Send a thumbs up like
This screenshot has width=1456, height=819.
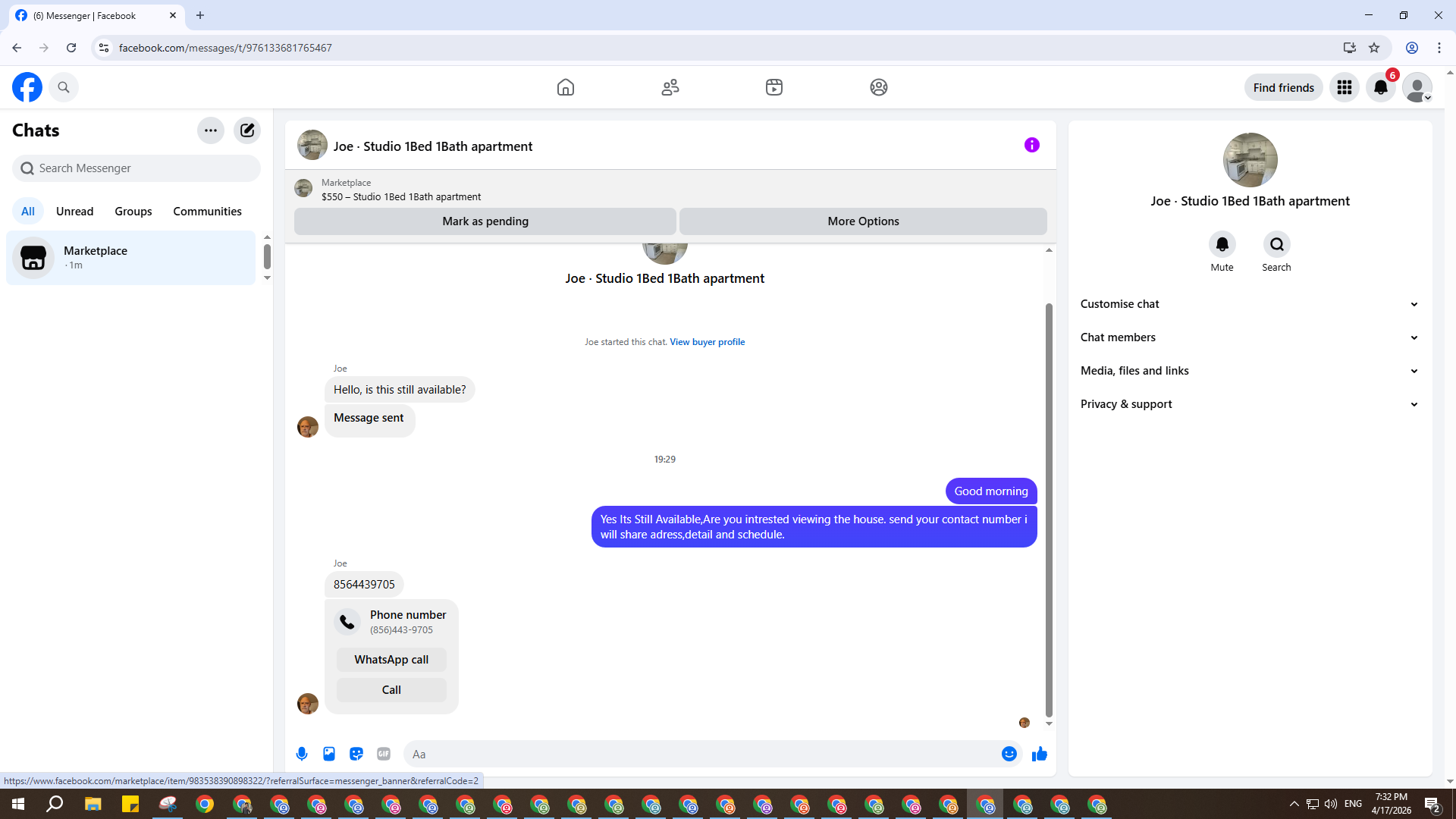(x=1040, y=754)
